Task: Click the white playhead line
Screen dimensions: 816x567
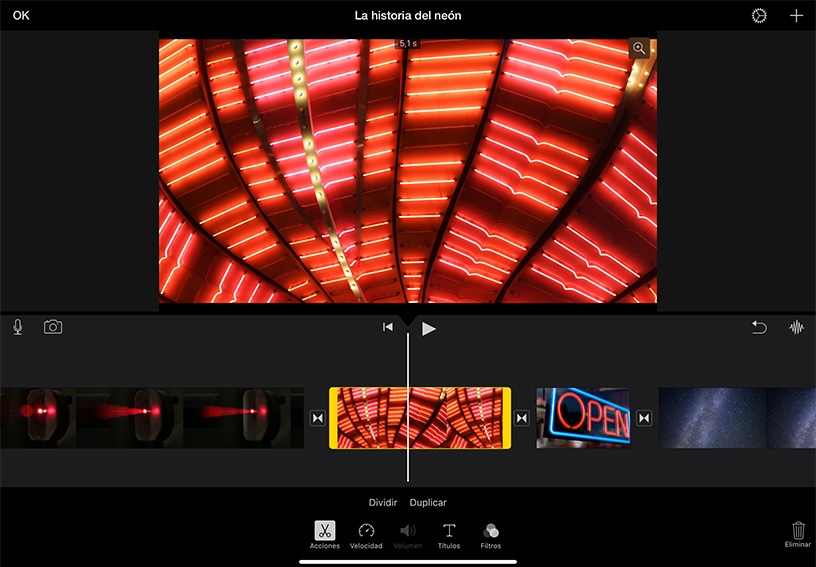Action: [x=407, y=407]
